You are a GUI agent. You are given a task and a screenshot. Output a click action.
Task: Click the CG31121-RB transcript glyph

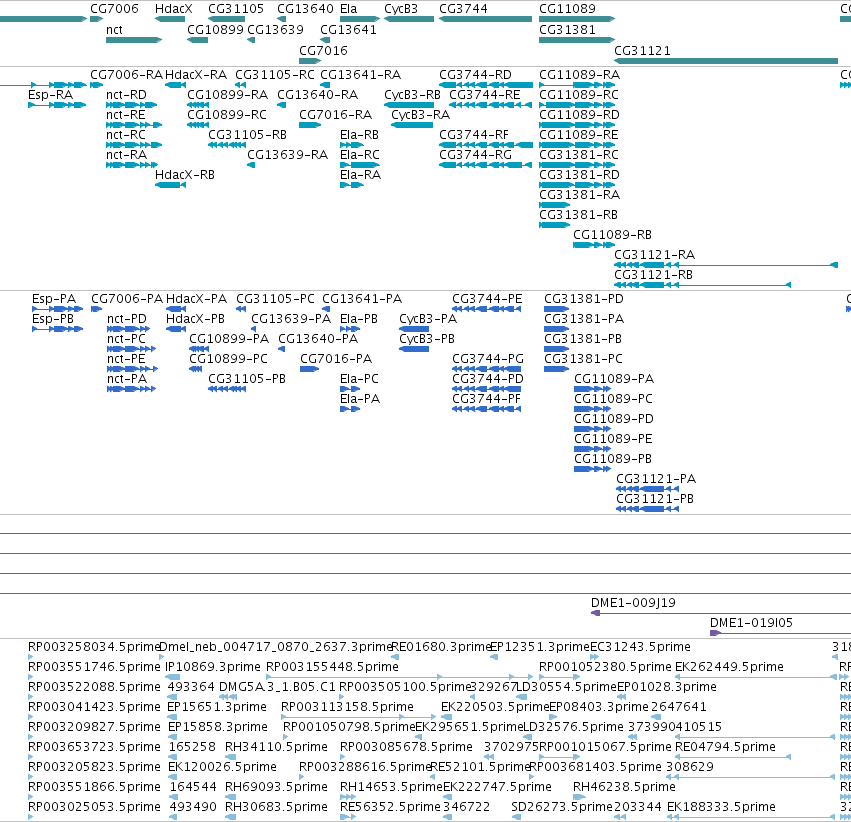coord(702,285)
